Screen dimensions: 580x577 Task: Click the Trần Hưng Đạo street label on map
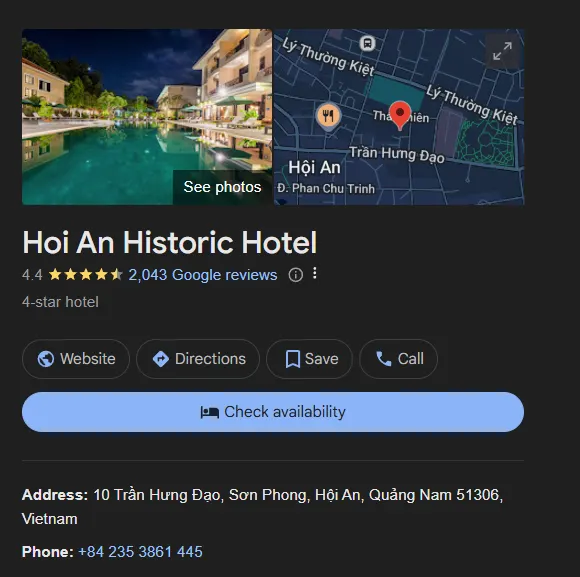tap(397, 154)
